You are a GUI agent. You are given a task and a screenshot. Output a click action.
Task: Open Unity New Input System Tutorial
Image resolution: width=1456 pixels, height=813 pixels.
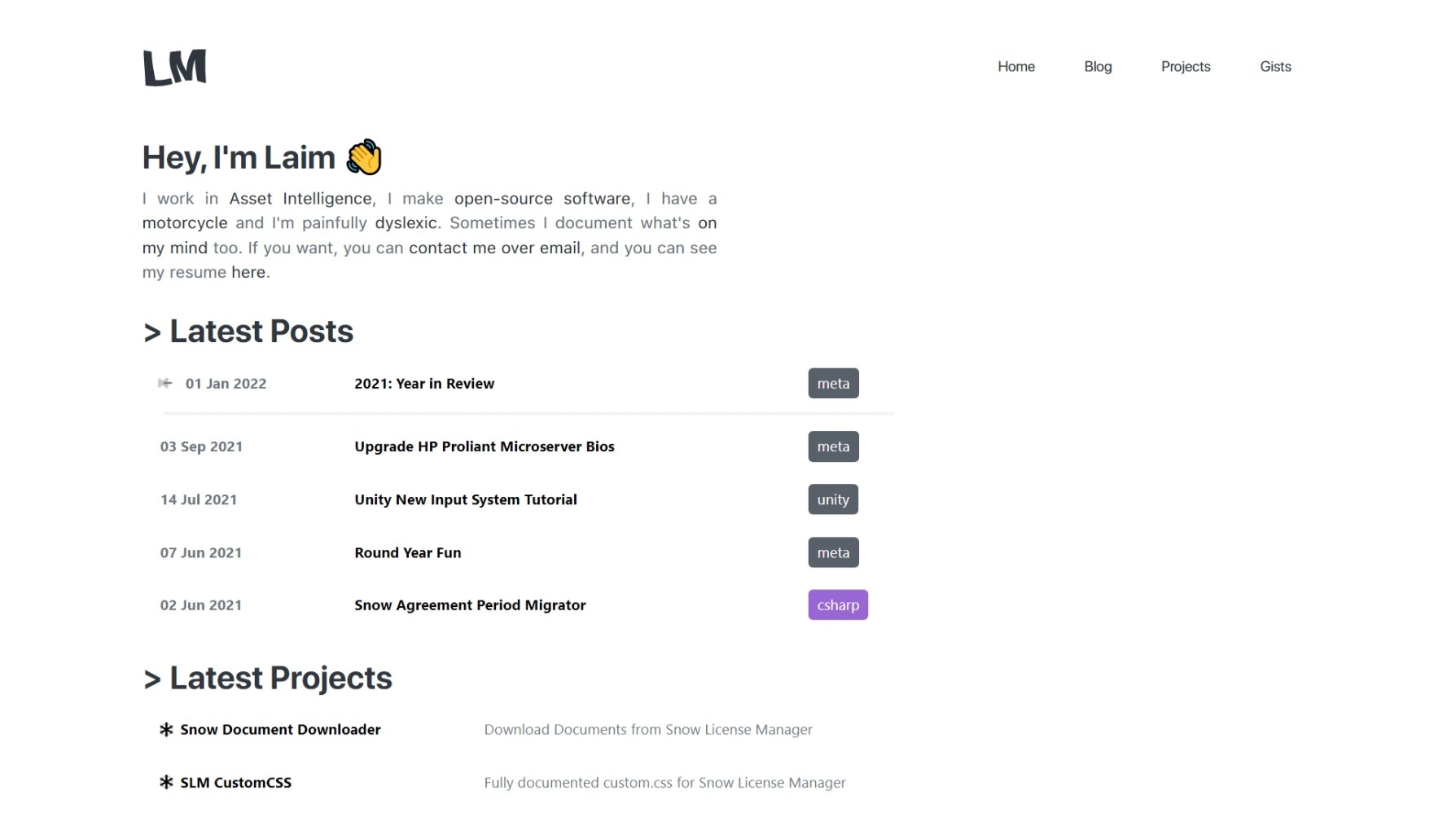pyautogui.click(x=465, y=499)
